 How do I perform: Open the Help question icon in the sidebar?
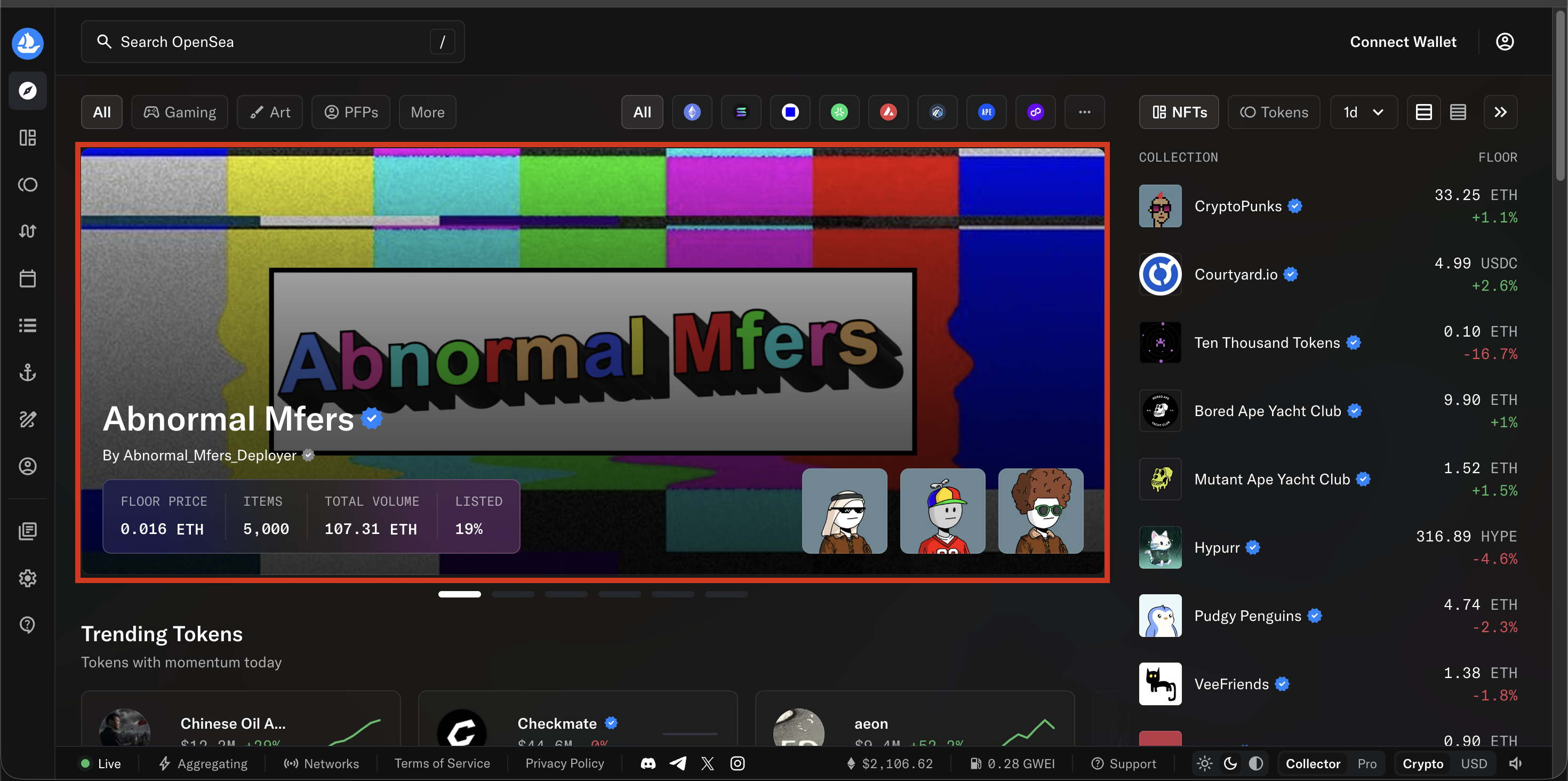tap(27, 625)
